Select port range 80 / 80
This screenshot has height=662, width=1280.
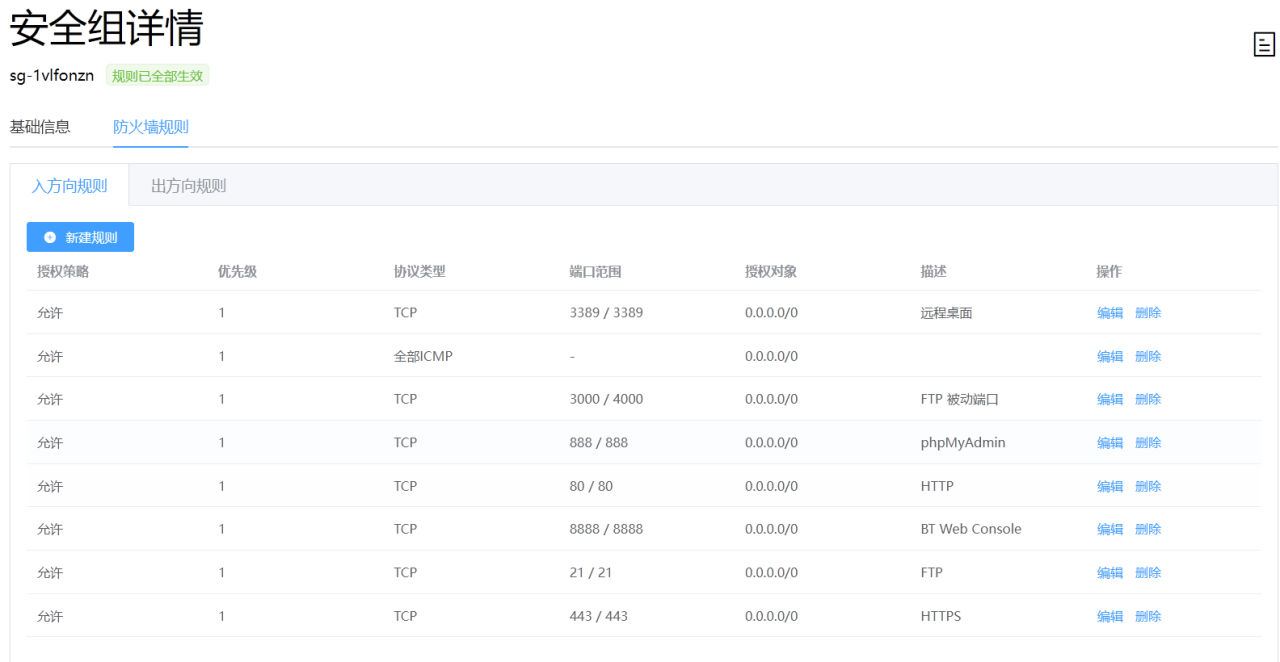pos(591,486)
